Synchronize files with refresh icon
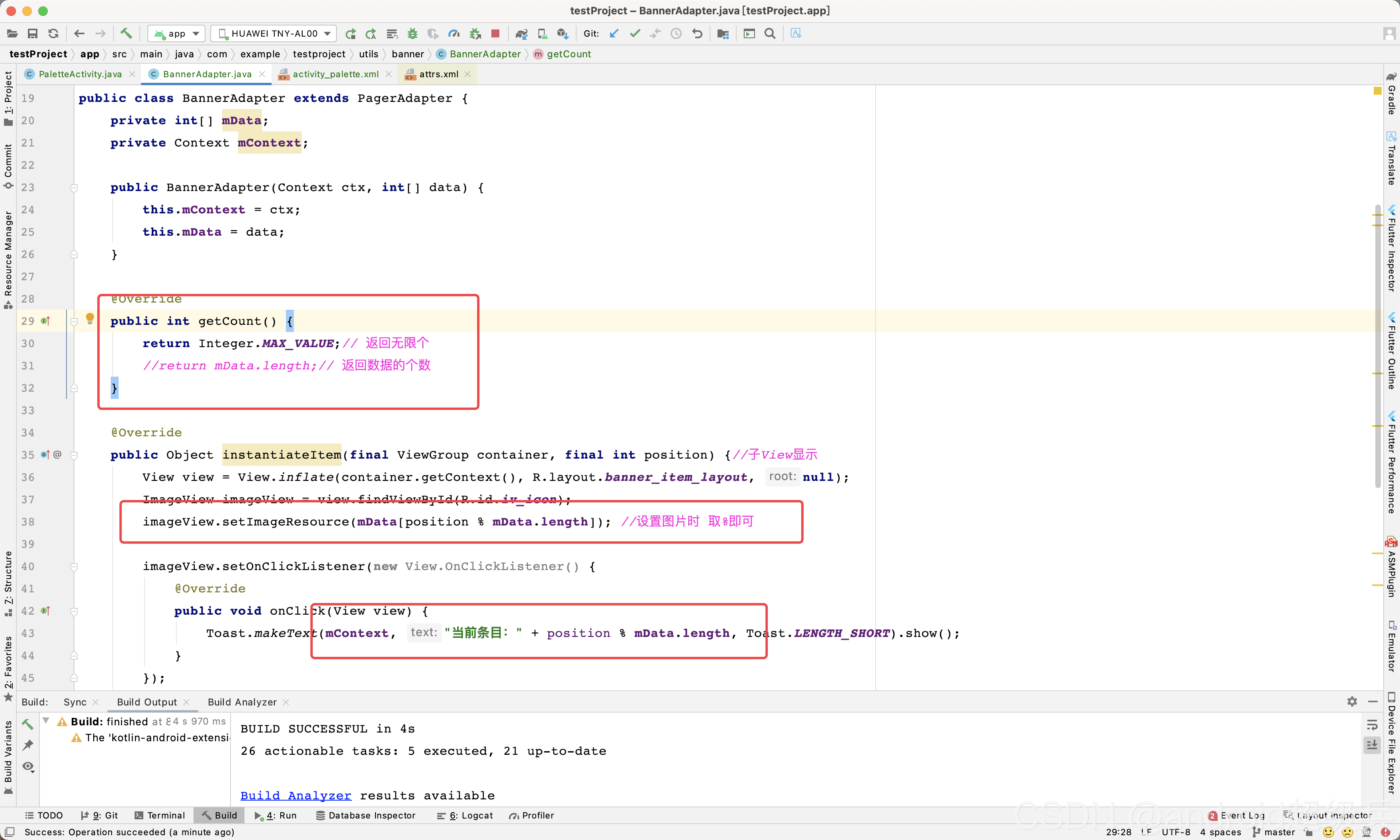 [53, 33]
